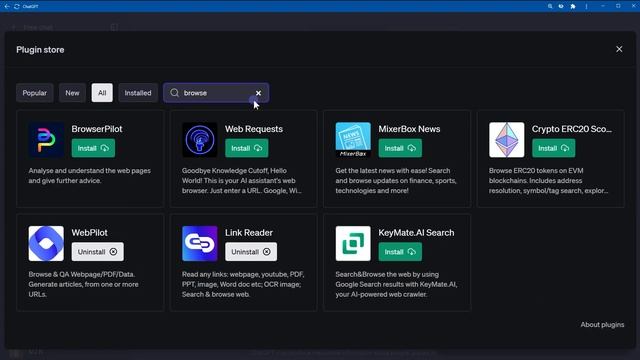Viewport: 640px width, 360px height.
Task: Click the Web Requests title
Action: pos(253,129)
